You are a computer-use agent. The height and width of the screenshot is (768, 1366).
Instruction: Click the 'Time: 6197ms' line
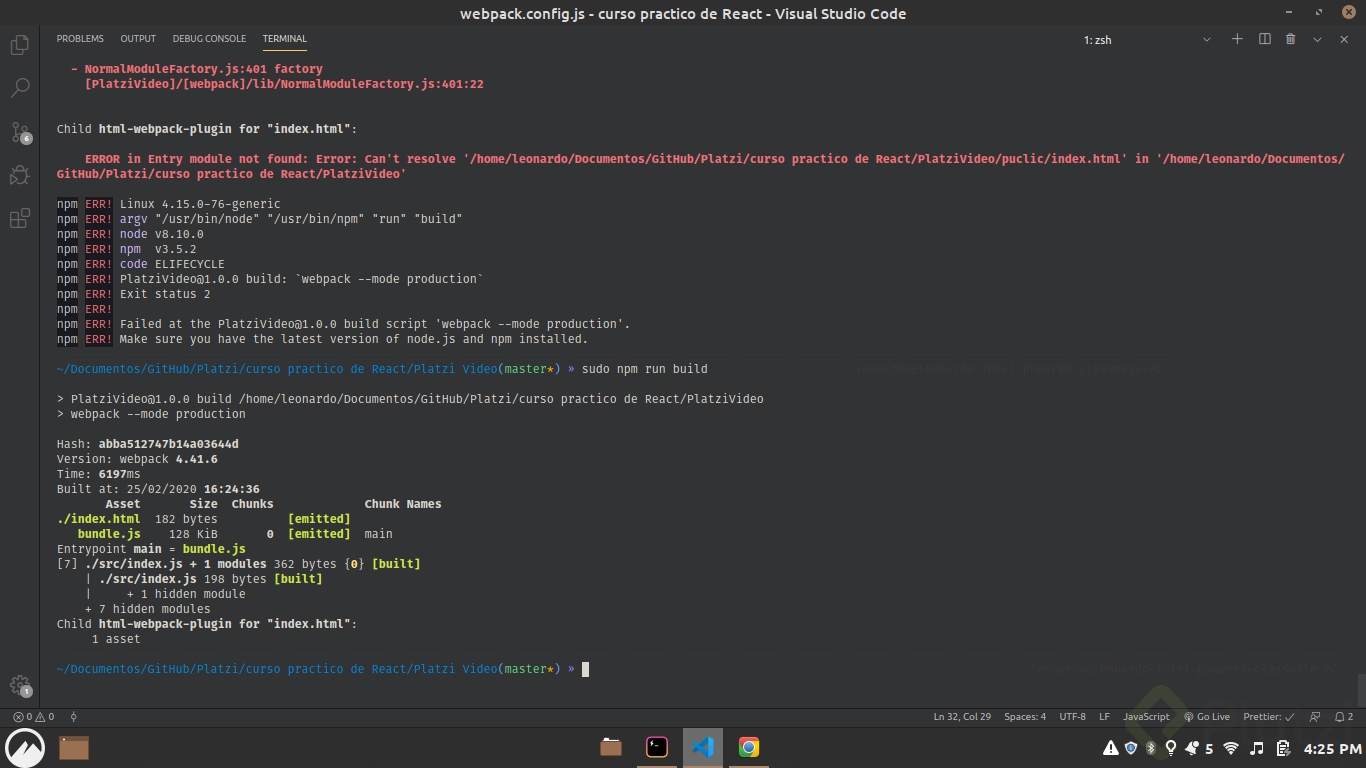[98, 474]
